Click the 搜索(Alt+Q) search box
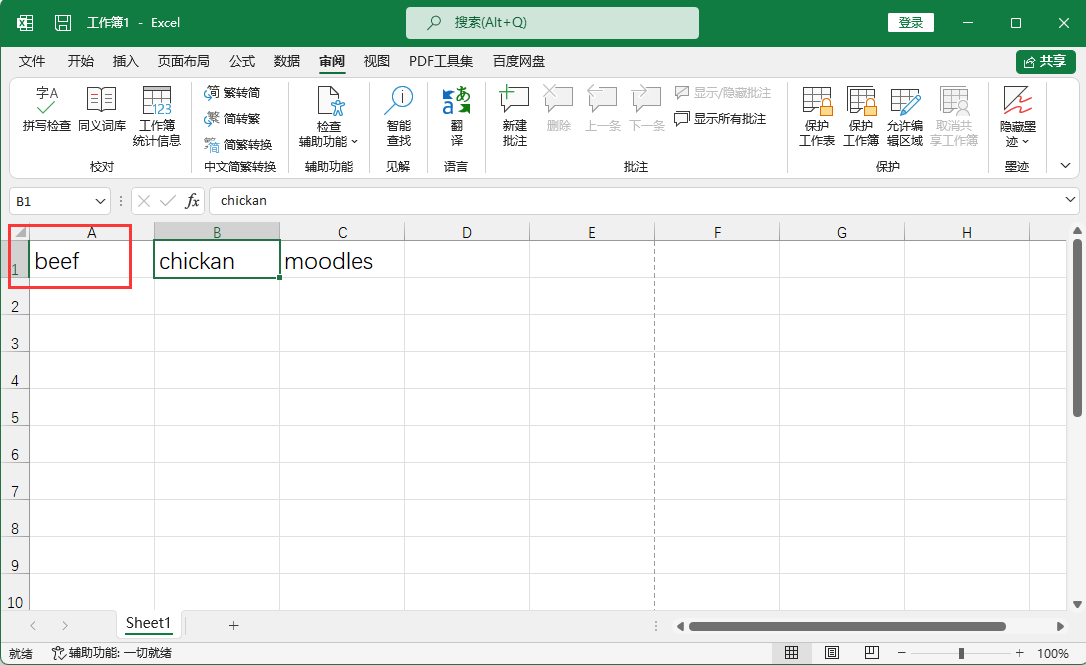 click(x=552, y=23)
